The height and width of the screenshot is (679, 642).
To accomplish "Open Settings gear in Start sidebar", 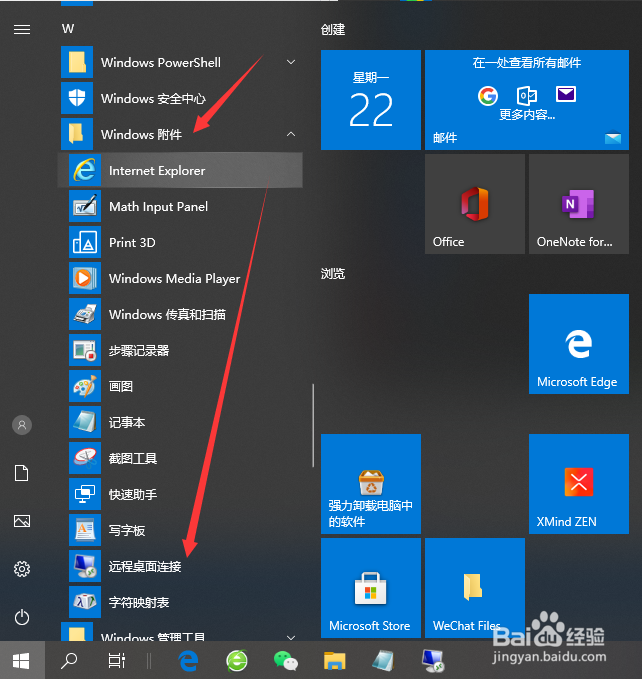I will [22, 569].
